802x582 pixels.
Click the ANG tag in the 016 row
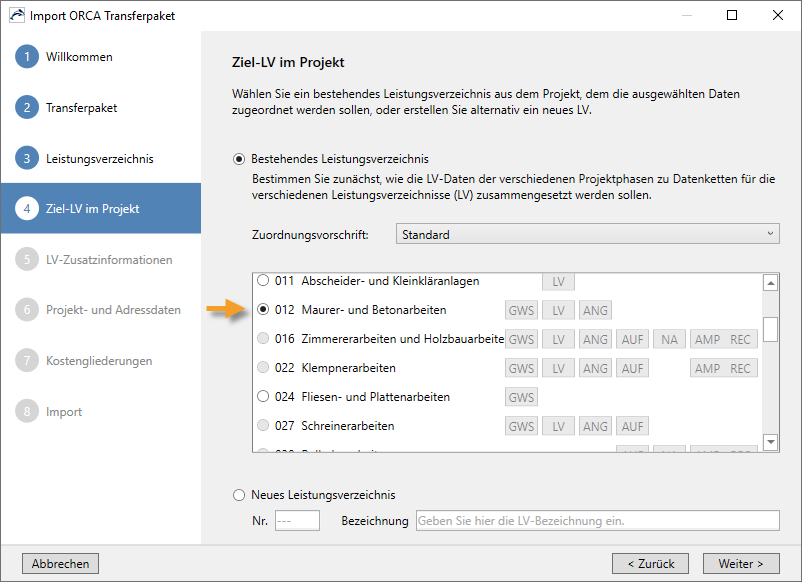[x=595, y=340]
